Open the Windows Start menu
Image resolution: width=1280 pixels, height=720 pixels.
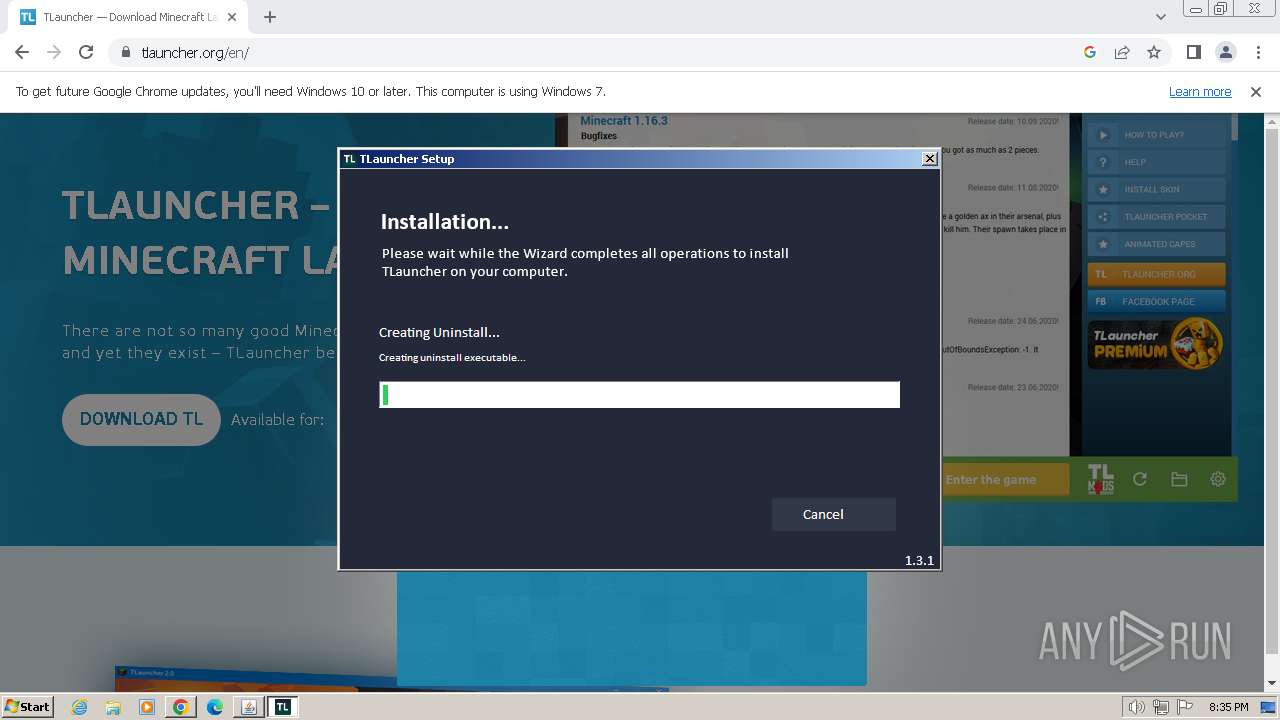28,706
